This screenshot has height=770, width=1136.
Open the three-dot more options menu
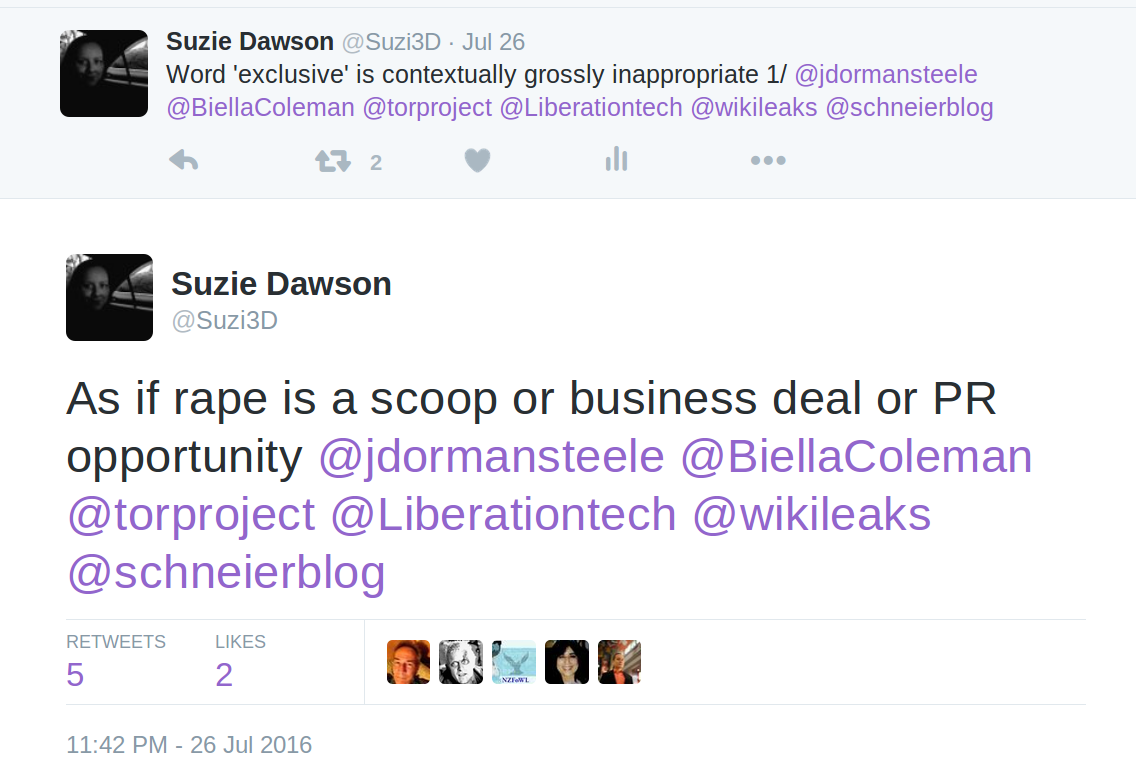768,160
